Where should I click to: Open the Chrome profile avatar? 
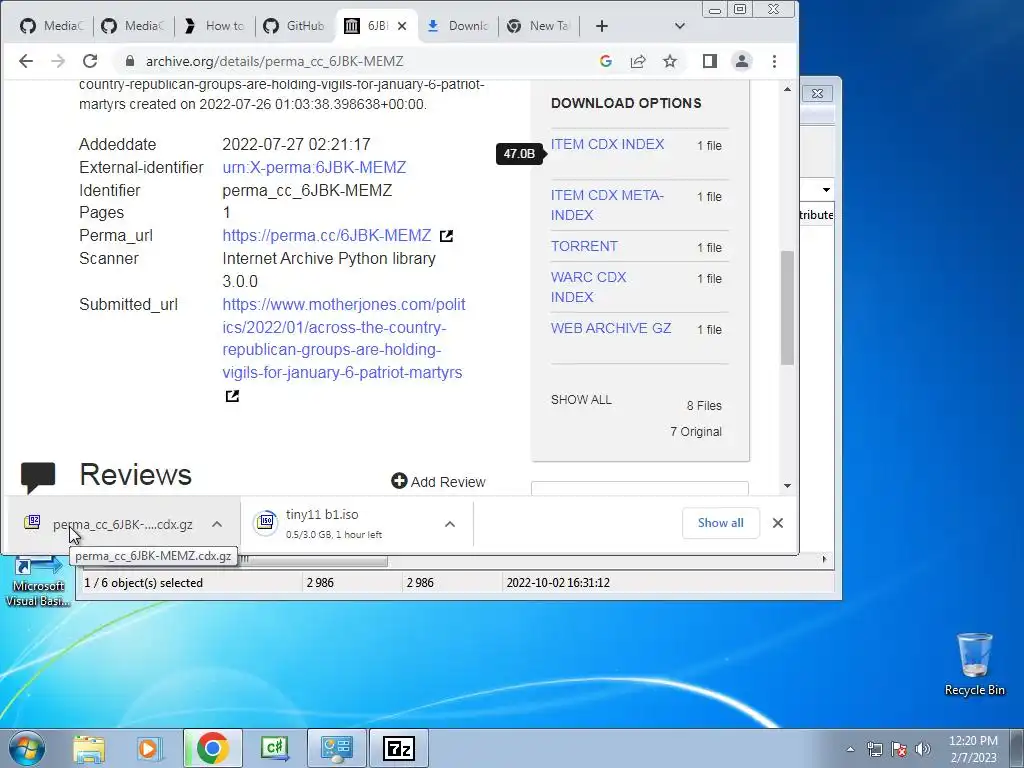(742, 61)
